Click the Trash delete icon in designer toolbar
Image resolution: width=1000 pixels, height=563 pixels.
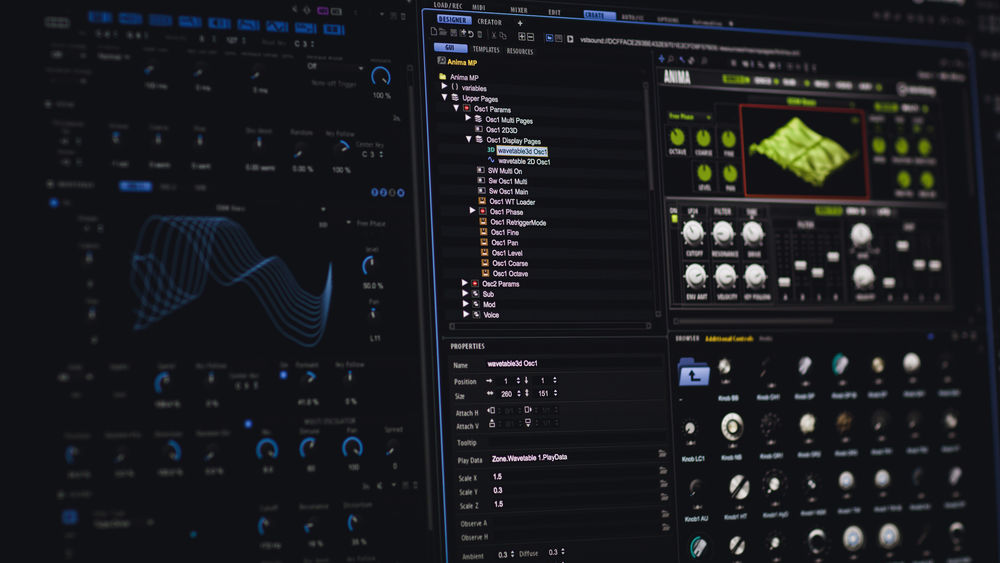(x=480, y=34)
